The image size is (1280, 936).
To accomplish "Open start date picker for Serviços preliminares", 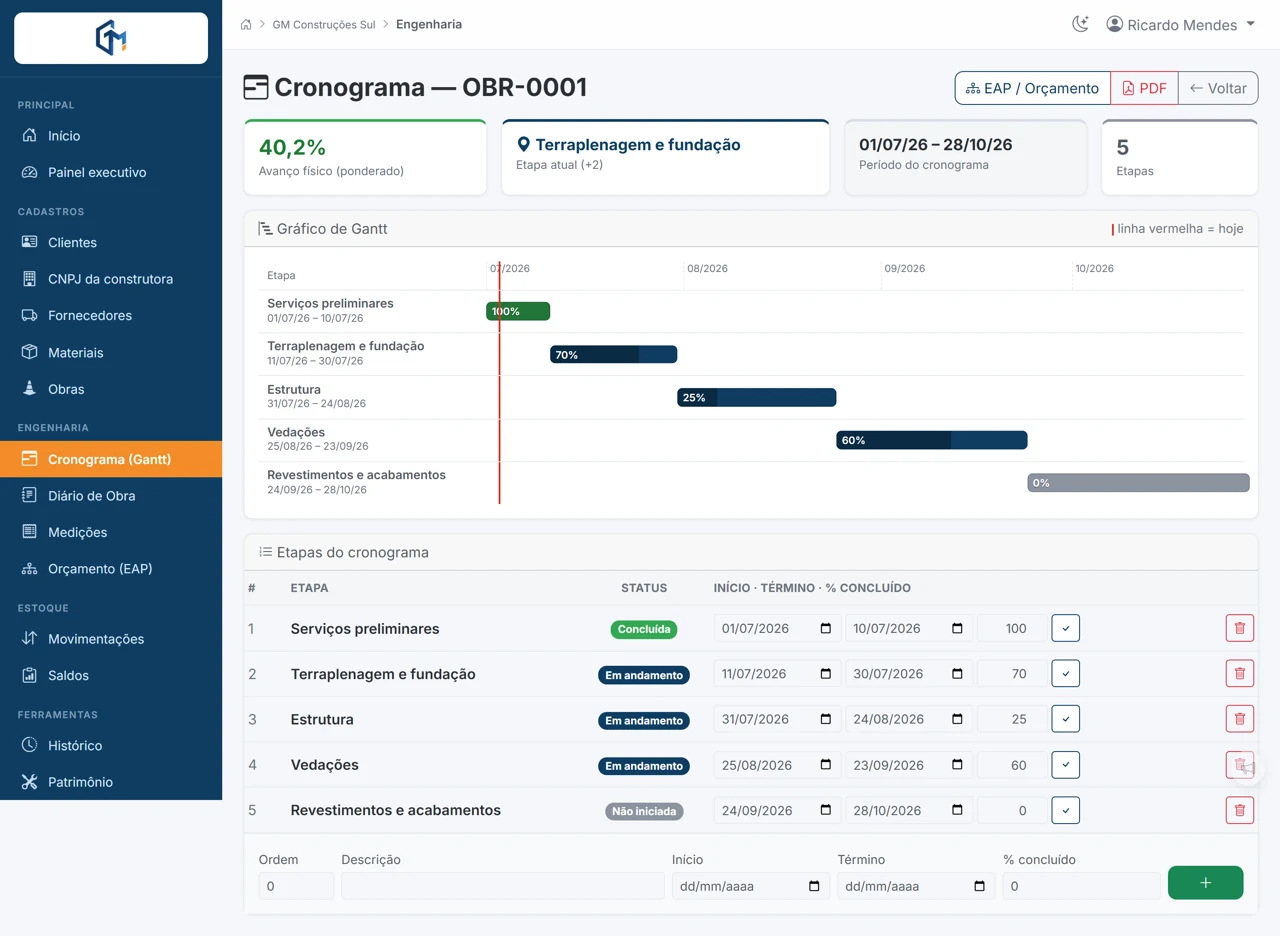I will pos(826,628).
